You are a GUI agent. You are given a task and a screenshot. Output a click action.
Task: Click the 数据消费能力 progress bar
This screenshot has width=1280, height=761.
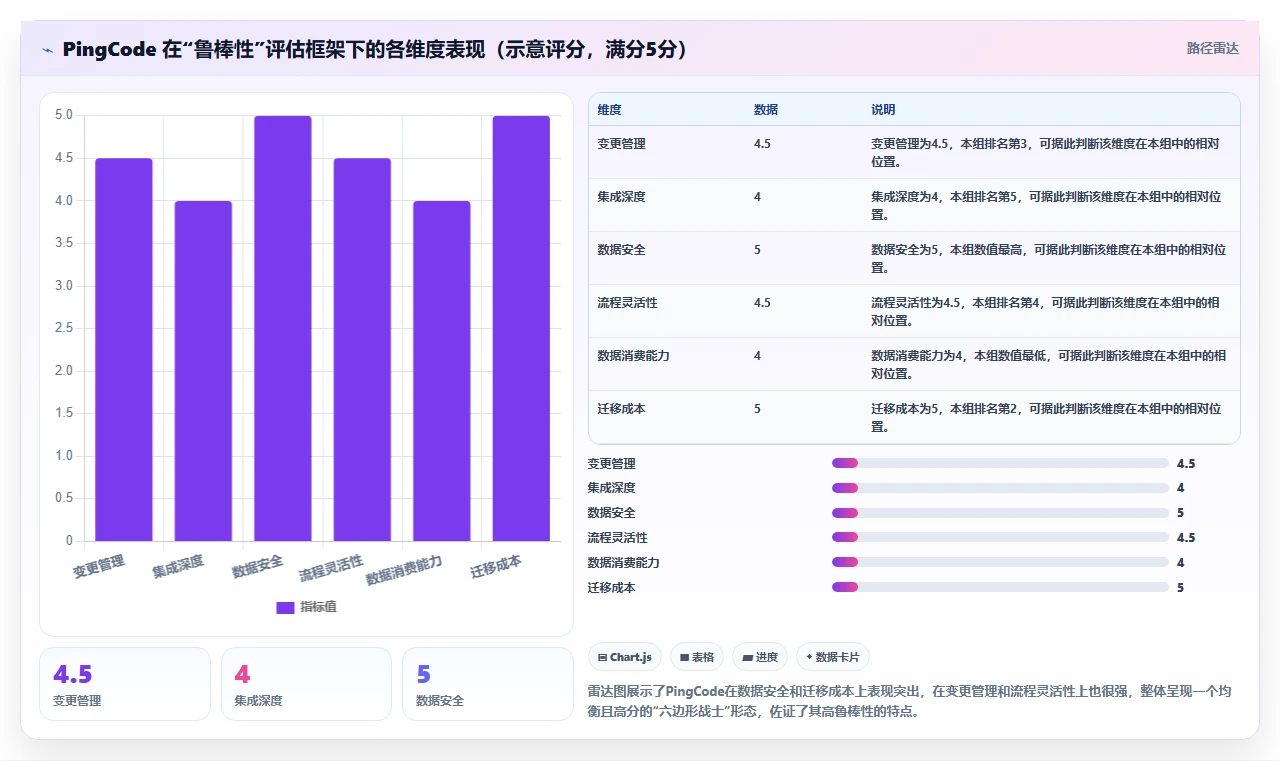(1000, 563)
